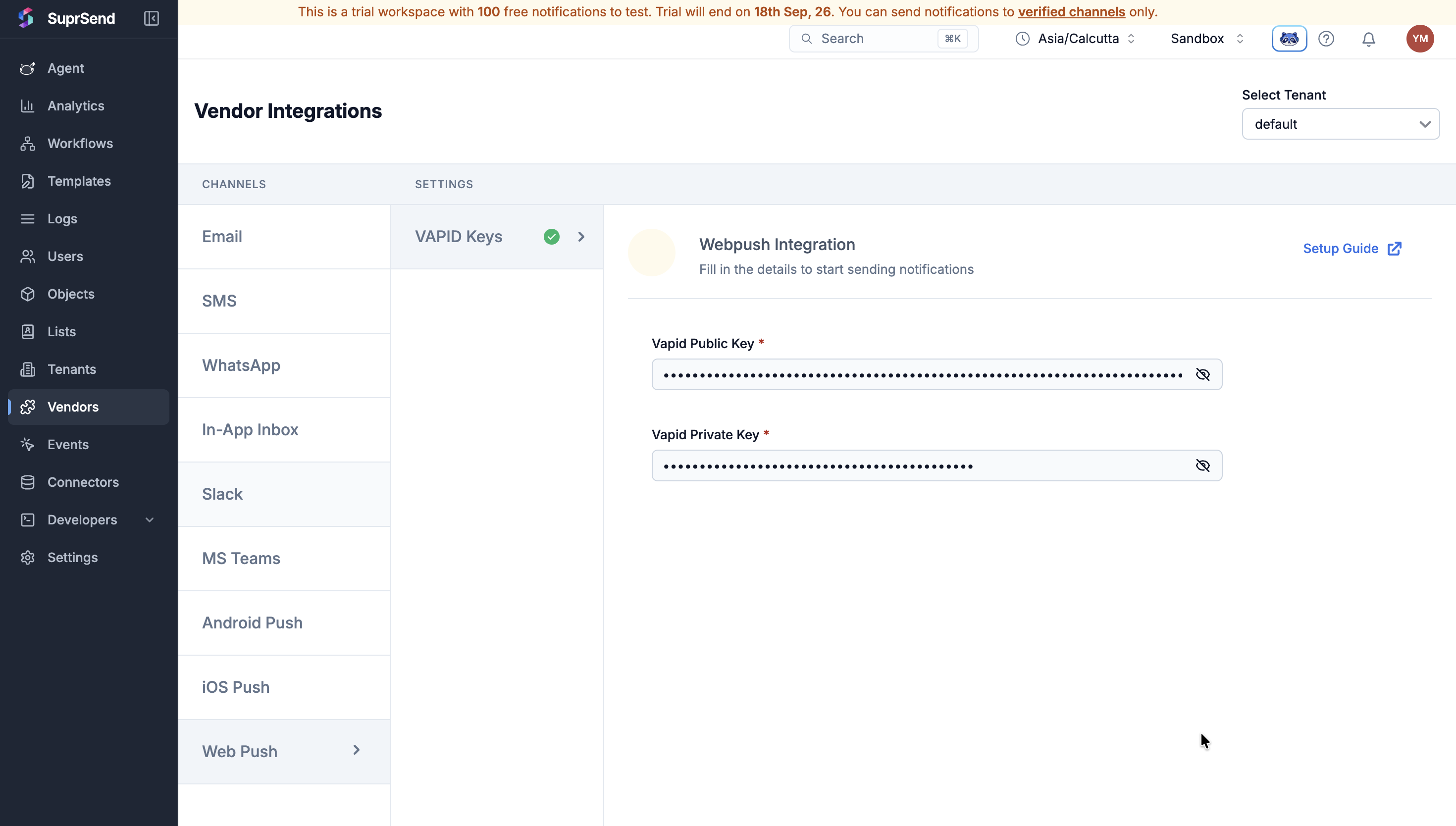Collapse the sidebar with the panel icon
This screenshot has height=826, width=1456.
click(x=152, y=18)
